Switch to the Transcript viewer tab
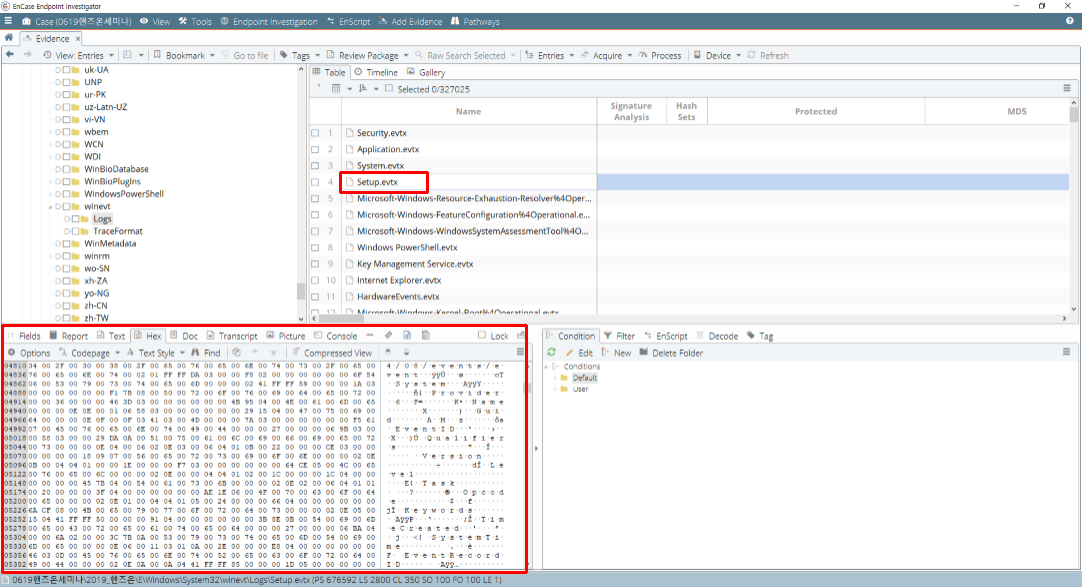Screen dimensions: 1082x587 232,336
